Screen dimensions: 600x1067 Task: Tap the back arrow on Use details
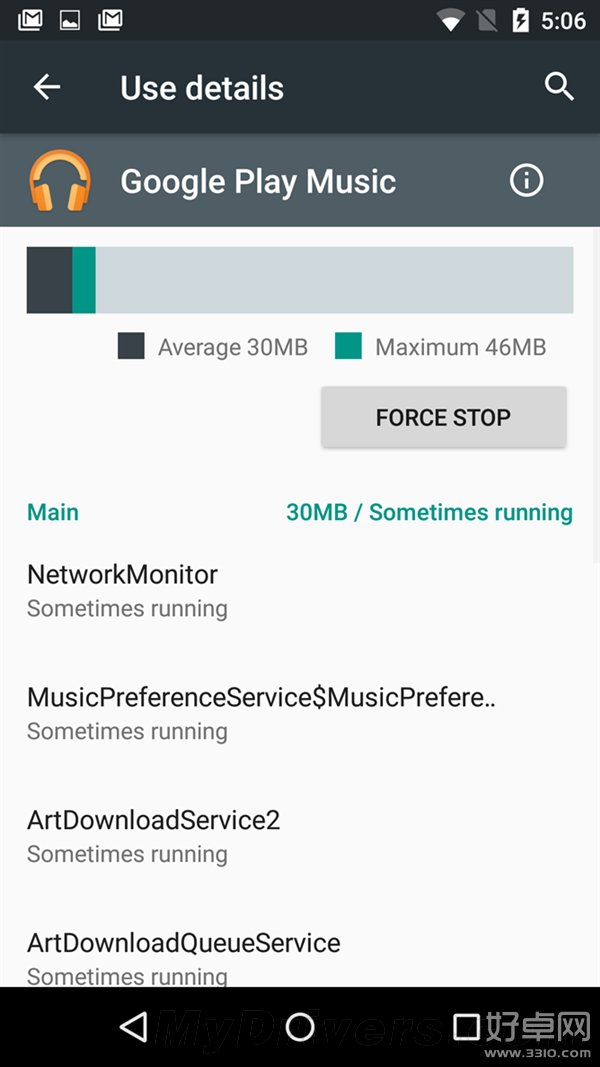[46, 87]
